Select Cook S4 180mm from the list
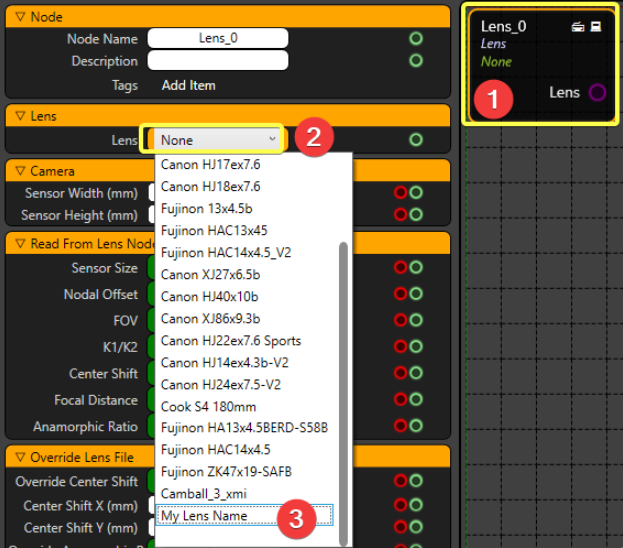Viewport: 623px width, 548px height. coord(208,407)
